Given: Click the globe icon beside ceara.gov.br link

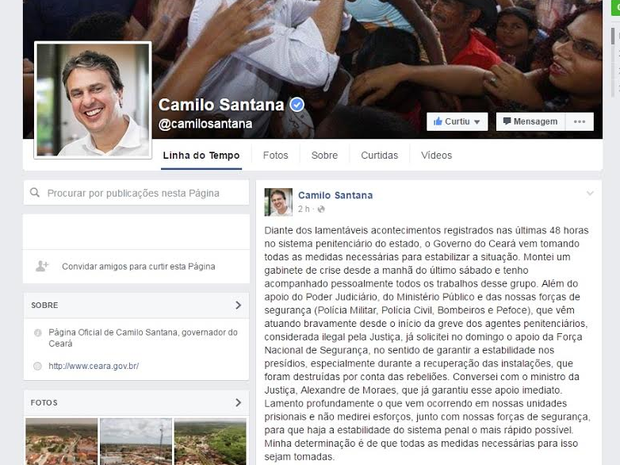Looking at the screenshot, I should [38, 366].
